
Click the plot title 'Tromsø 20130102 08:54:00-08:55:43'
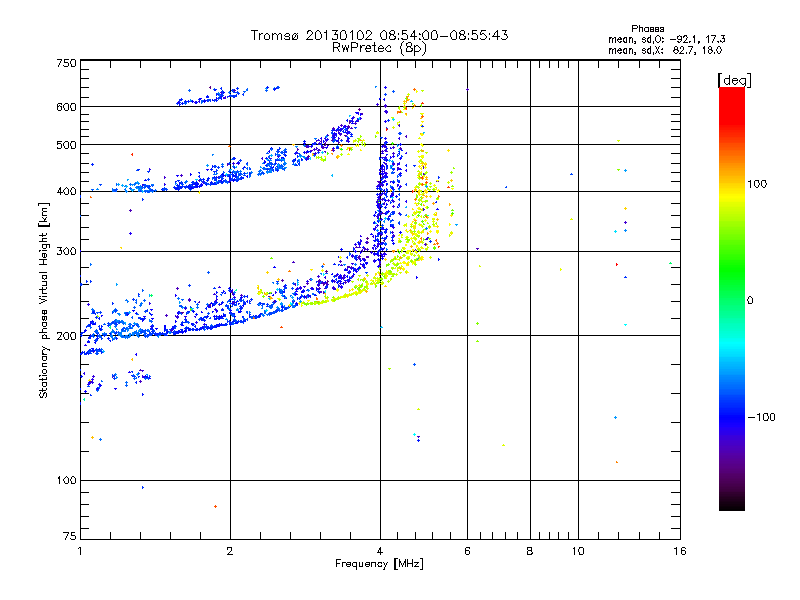tap(379, 35)
